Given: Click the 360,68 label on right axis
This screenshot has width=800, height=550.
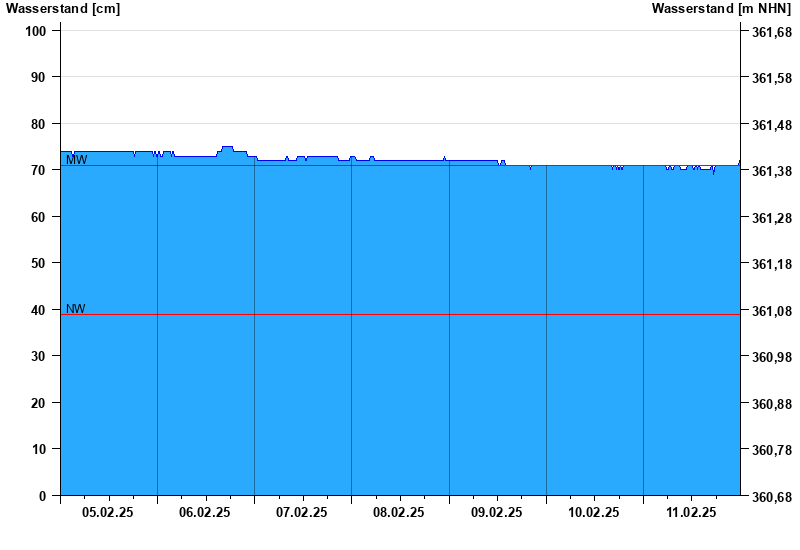Looking at the screenshot, I should (x=772, y=497).
